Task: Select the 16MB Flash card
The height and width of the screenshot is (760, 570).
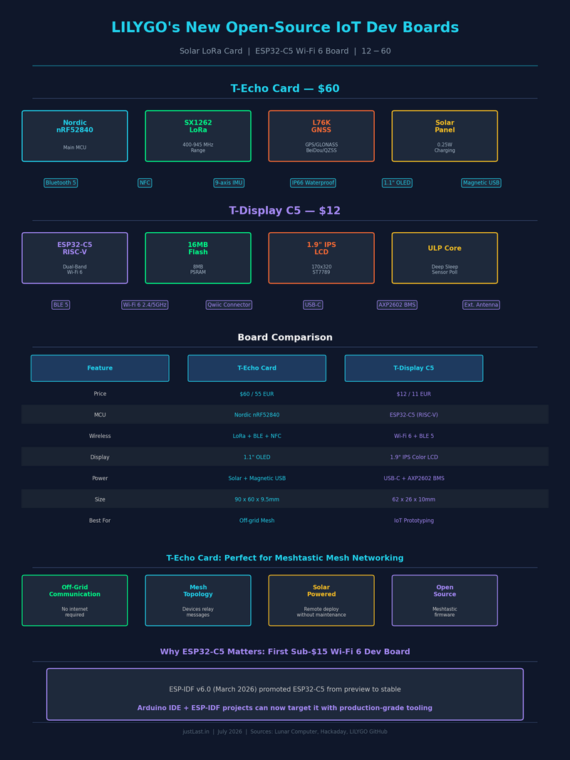Action: (198, 258)
